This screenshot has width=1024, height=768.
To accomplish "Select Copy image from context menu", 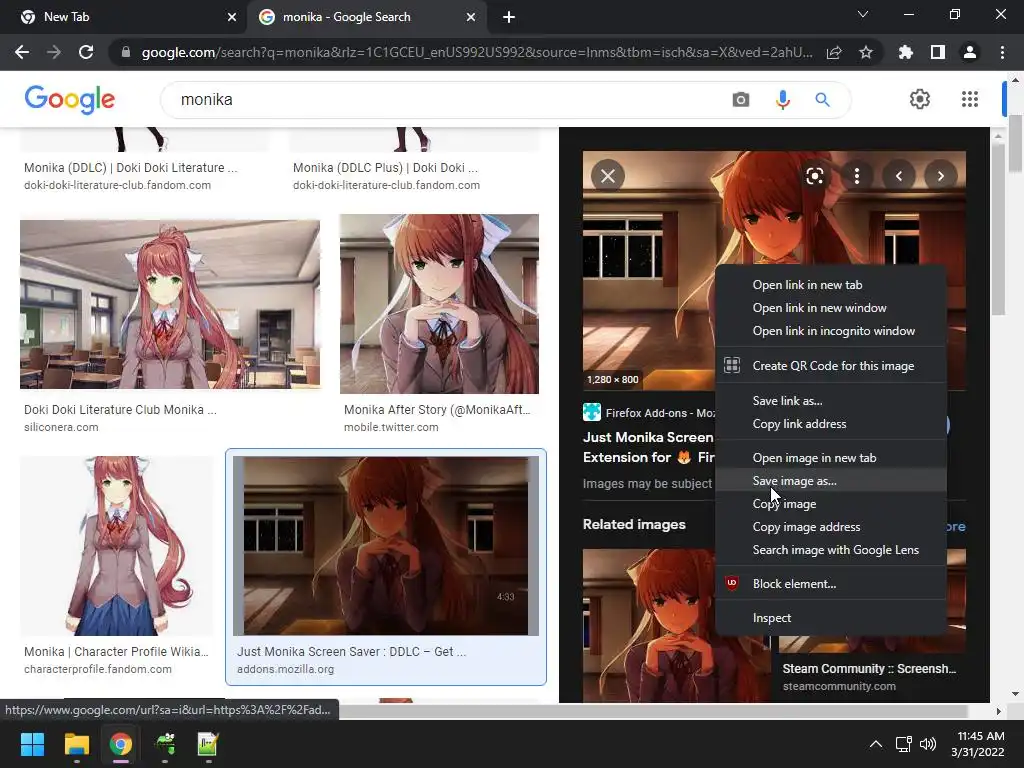I will [x=831, y=504].
